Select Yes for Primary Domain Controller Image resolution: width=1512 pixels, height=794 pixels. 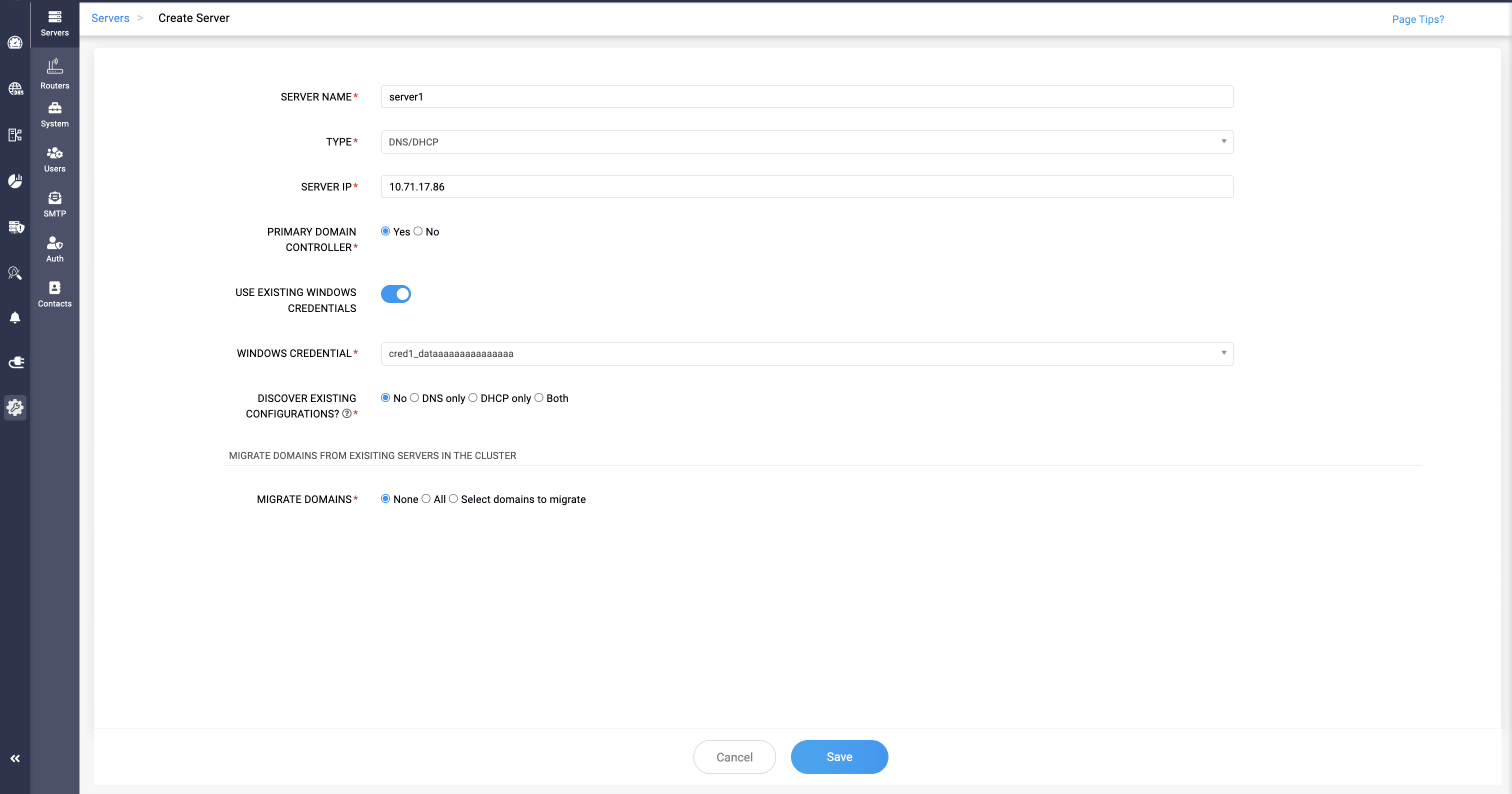[385, 231]
